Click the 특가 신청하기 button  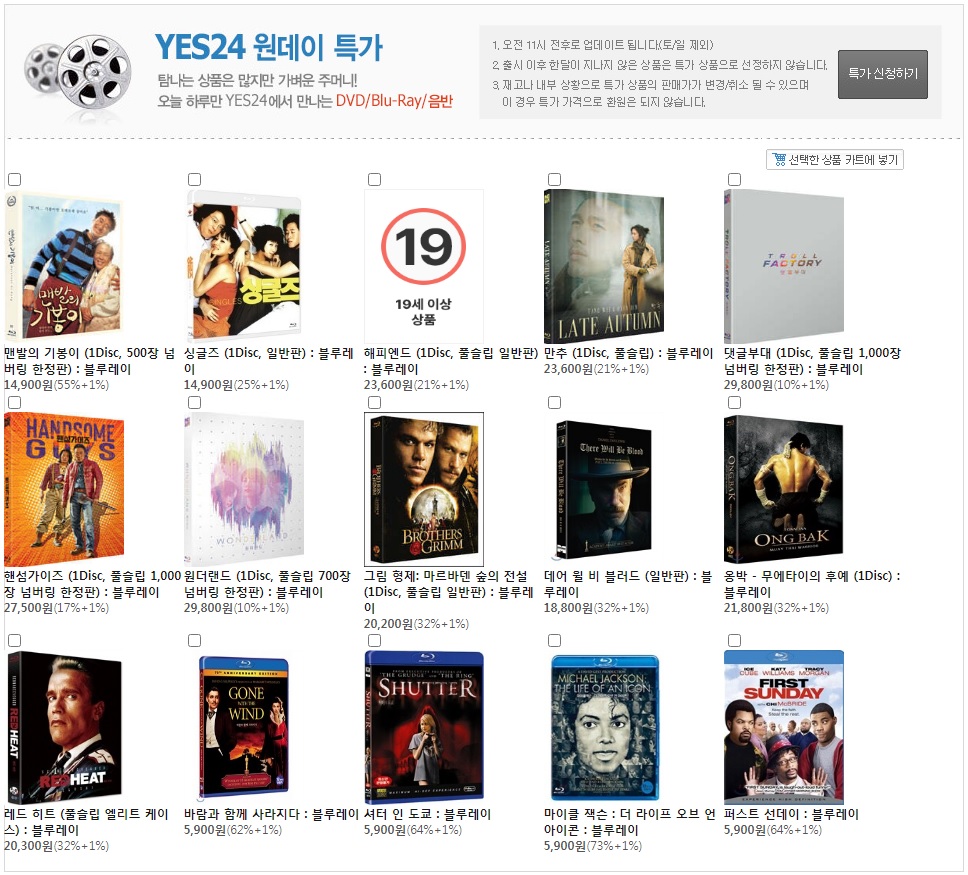[x=882, y=74]
